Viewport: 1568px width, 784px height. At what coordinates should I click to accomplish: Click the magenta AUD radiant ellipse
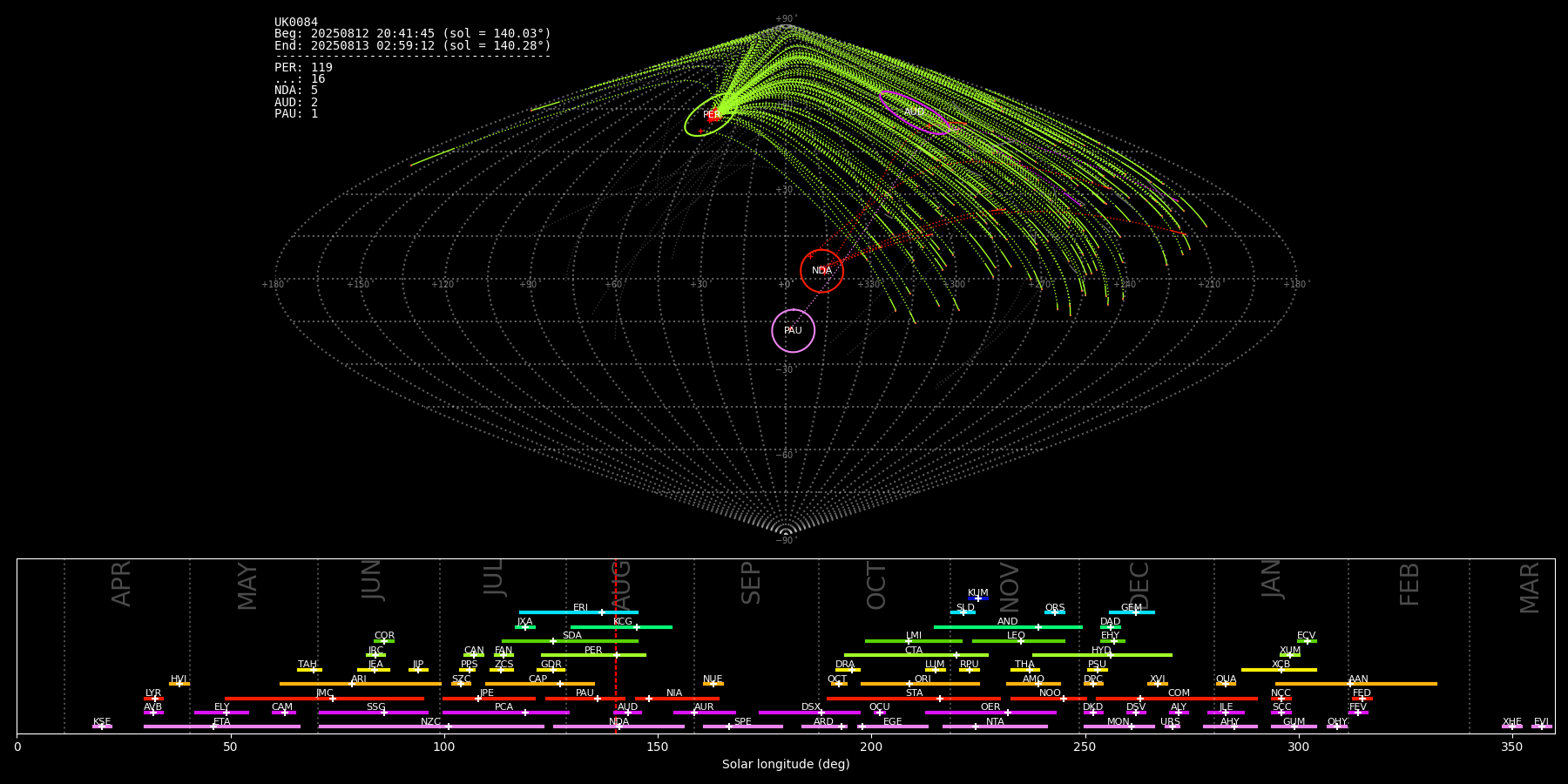click(915, 112)
